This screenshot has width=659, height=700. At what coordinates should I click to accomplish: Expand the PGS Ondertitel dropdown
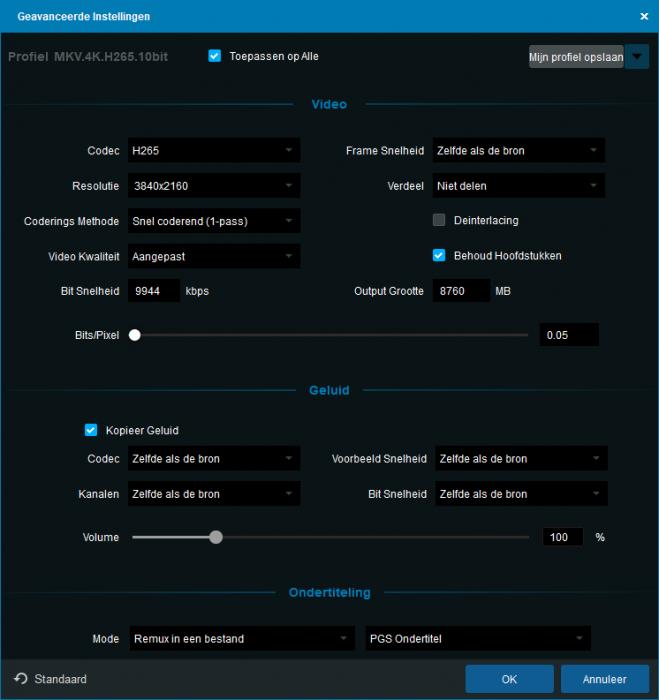tap(478, 638)
